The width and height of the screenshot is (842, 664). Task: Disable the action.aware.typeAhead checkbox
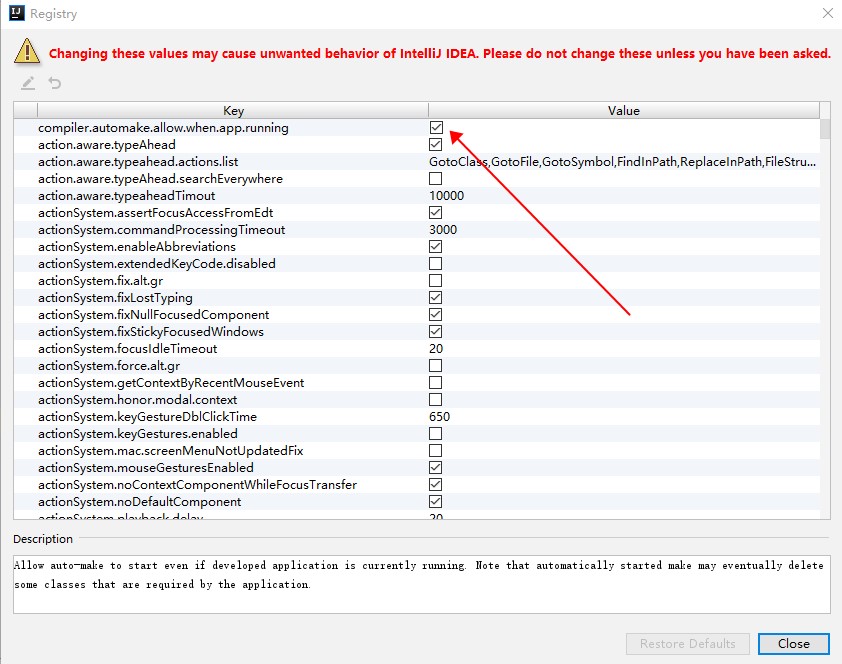(x=436, y=145)
